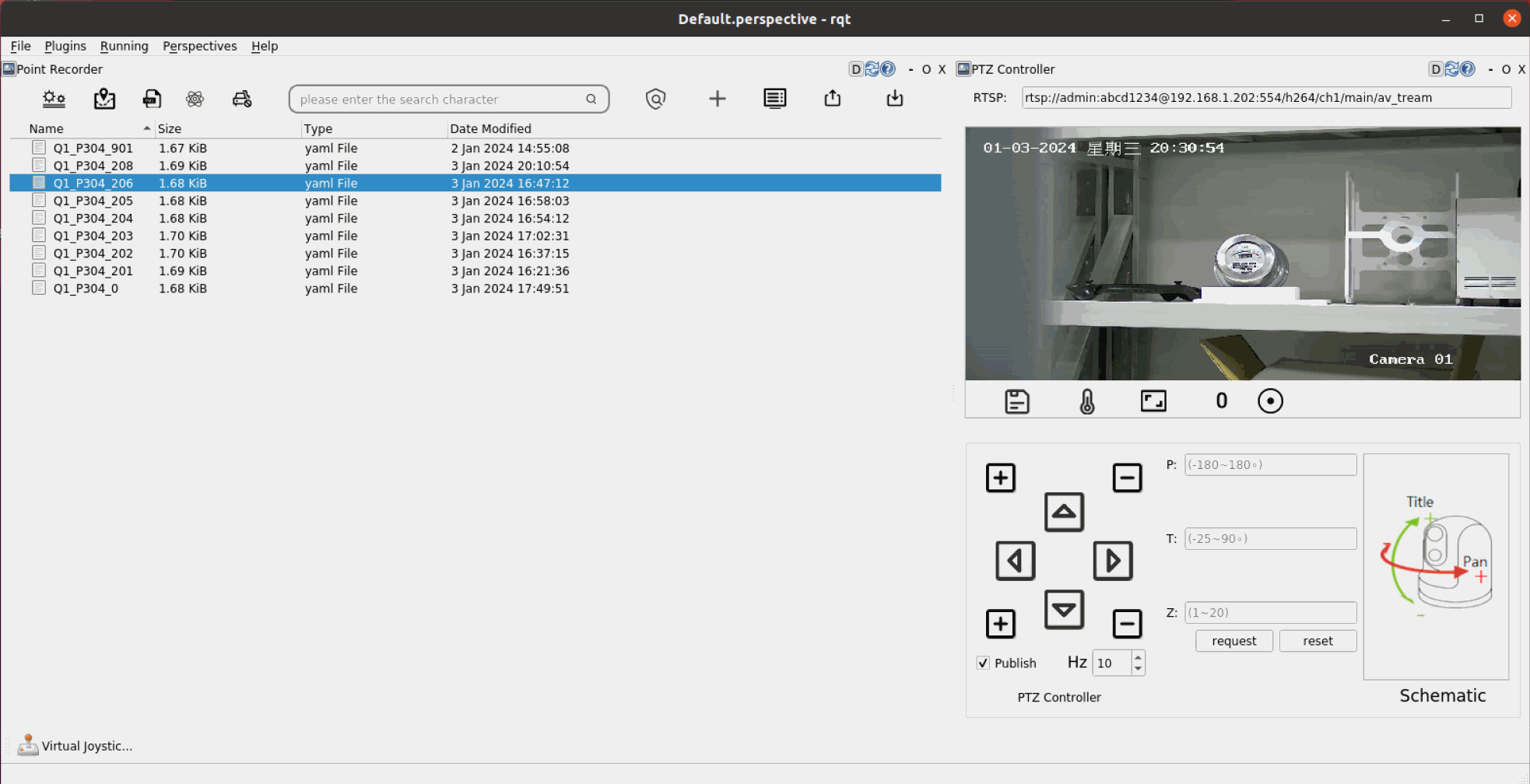Screen dimensions: 1530x784
Task: Click the reset button
Action: [1318, 641]
